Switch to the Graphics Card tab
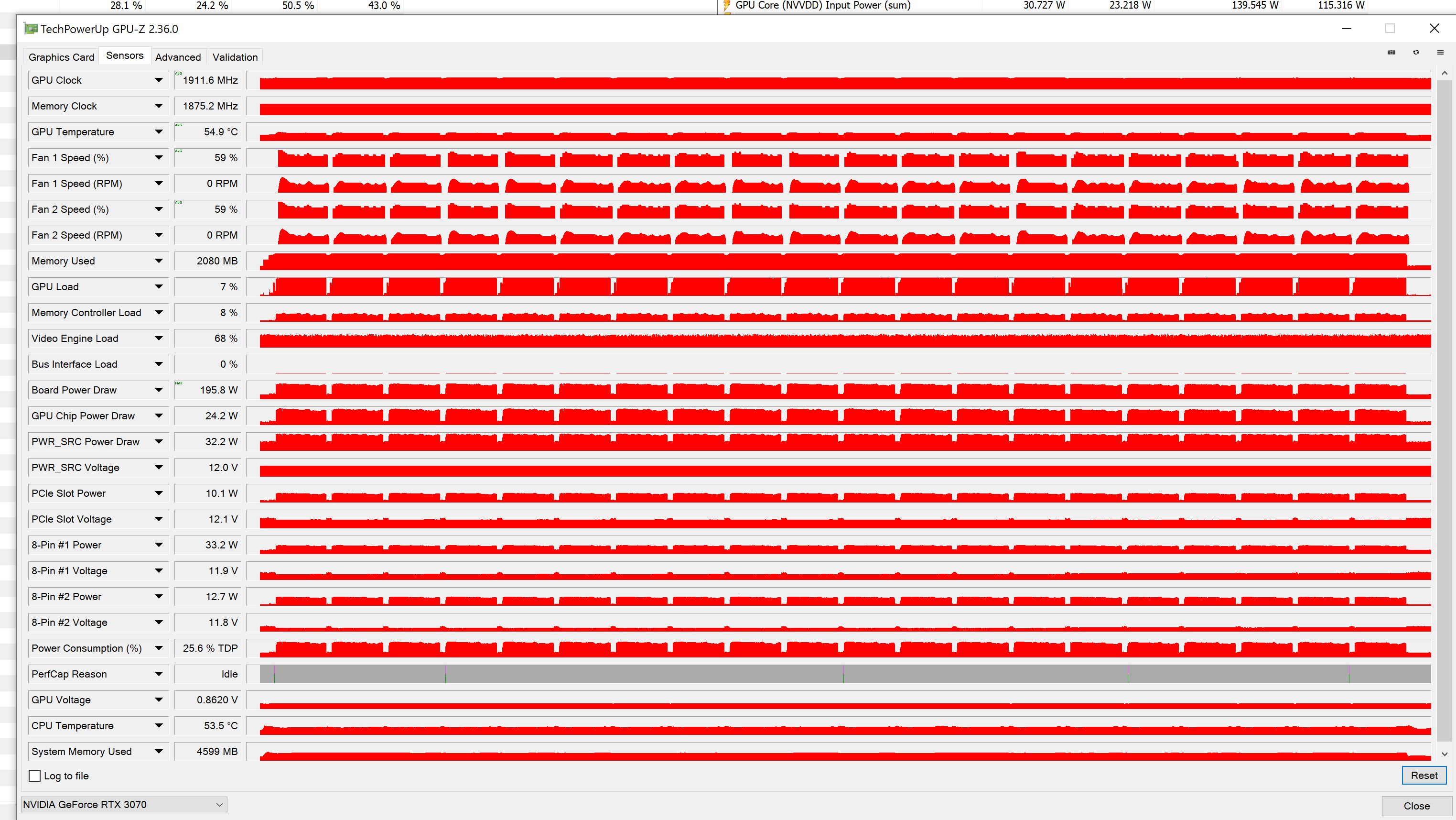 (61, 57)
